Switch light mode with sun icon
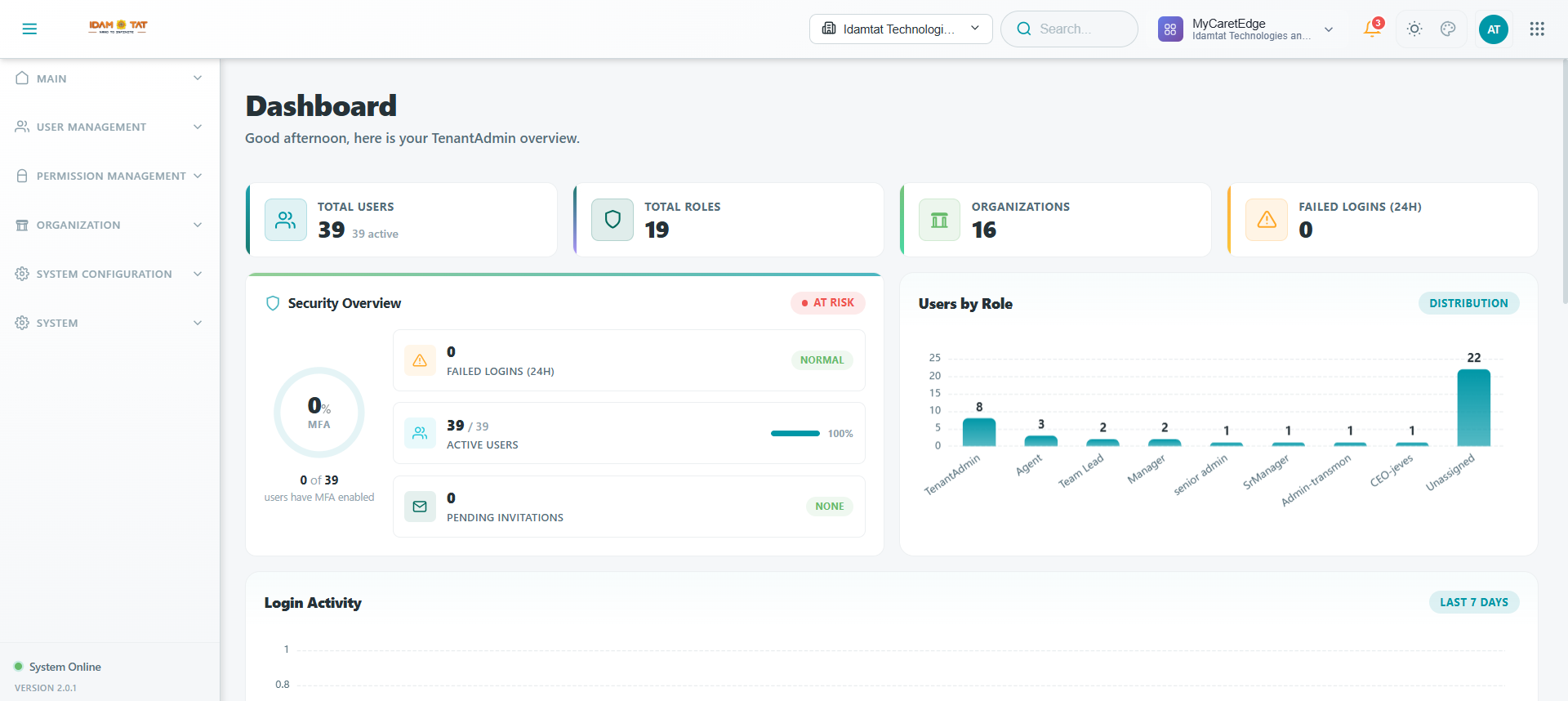The image size is (1568, 701). [x=1414, y=29]
